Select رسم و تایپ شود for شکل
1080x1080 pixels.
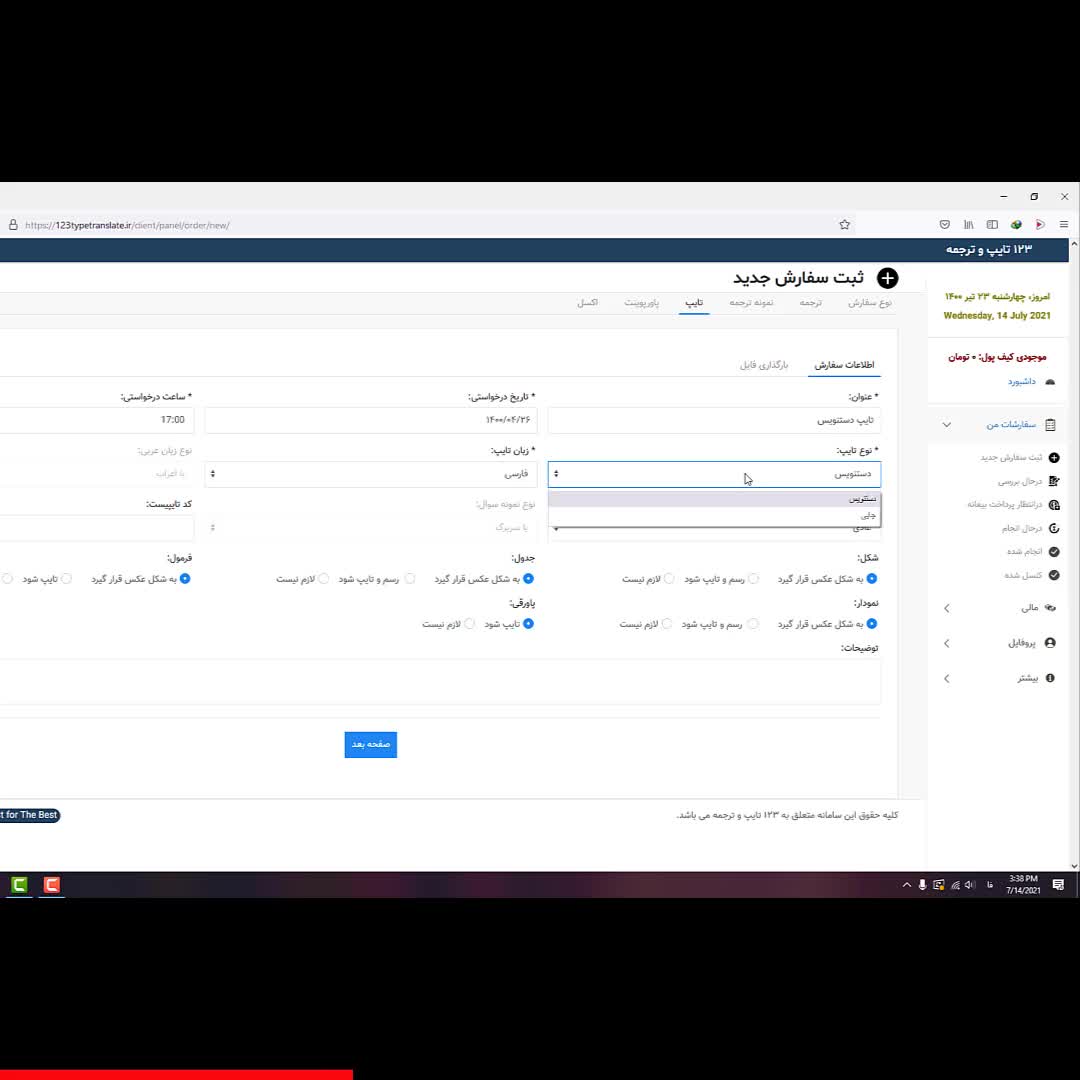(x=754, y=579)
